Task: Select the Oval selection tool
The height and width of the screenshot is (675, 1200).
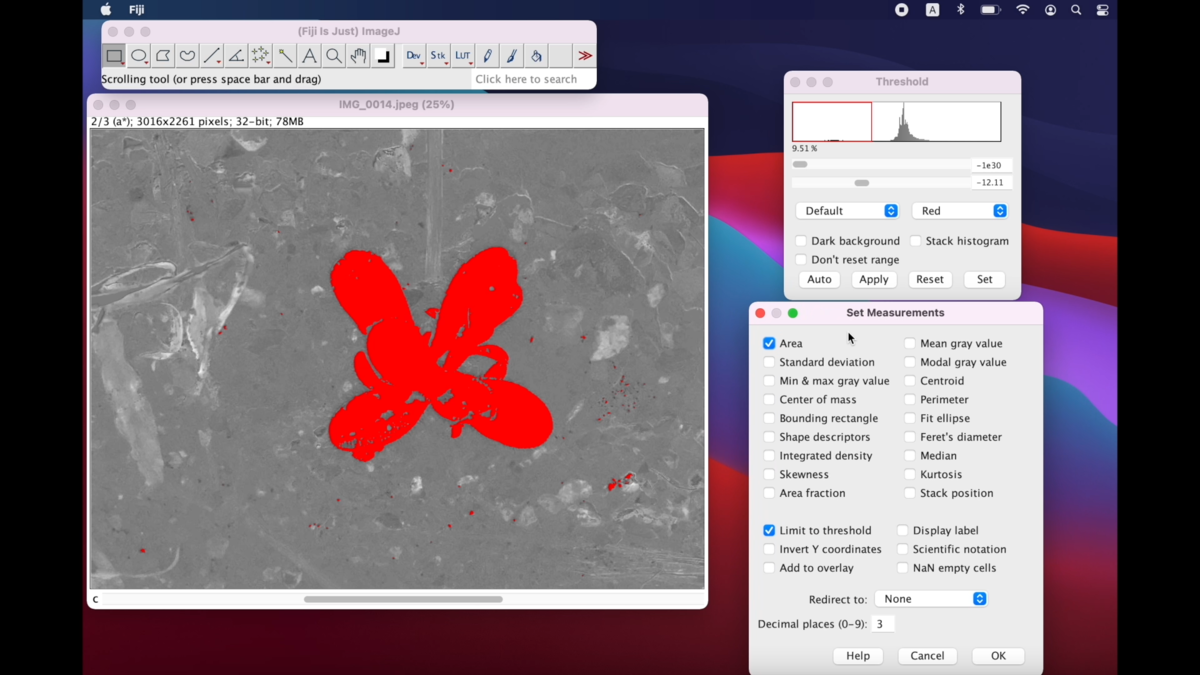Action: tap(139, 56)
